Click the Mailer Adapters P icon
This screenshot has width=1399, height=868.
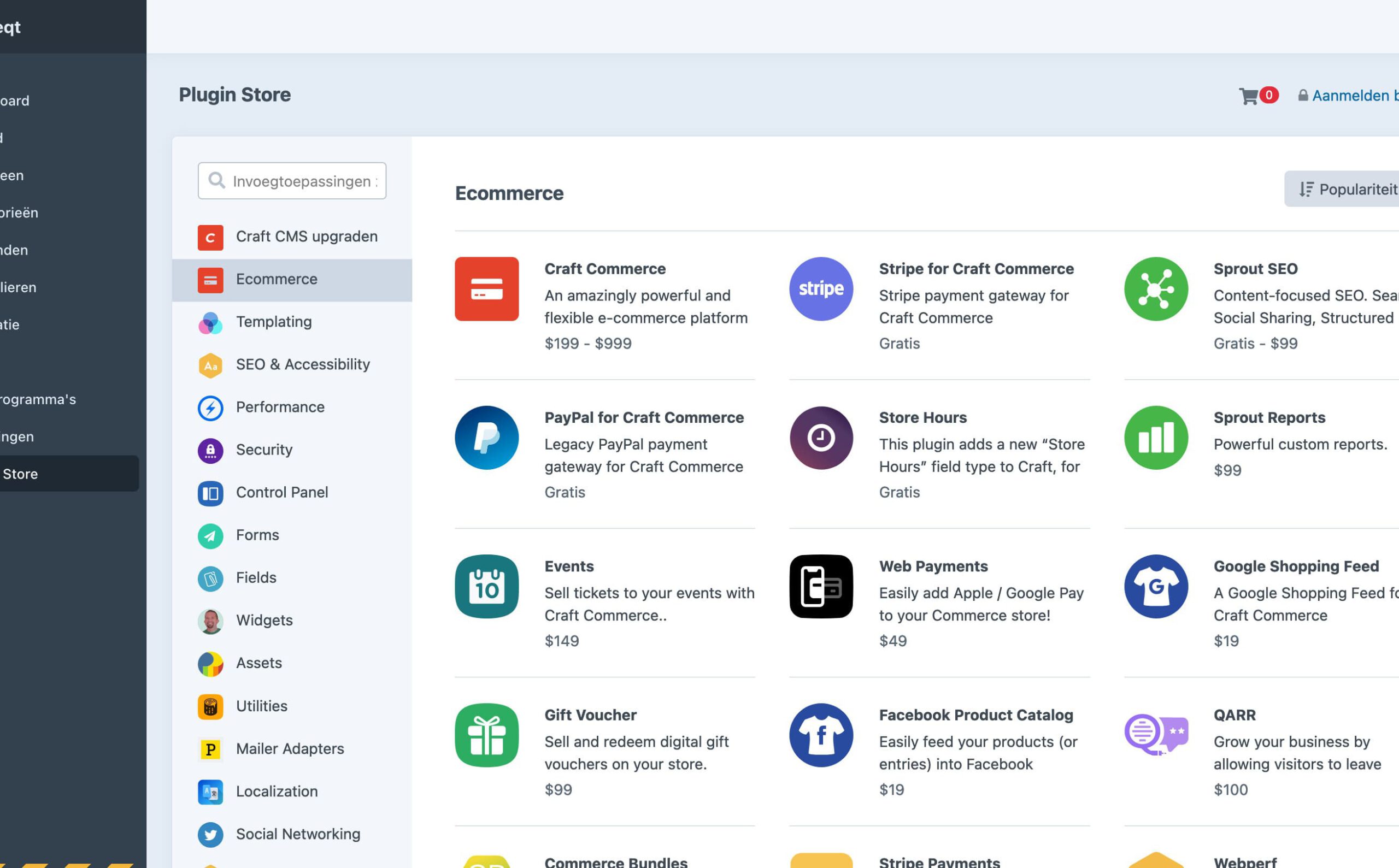pyautogui.click(x=210, y=749)
